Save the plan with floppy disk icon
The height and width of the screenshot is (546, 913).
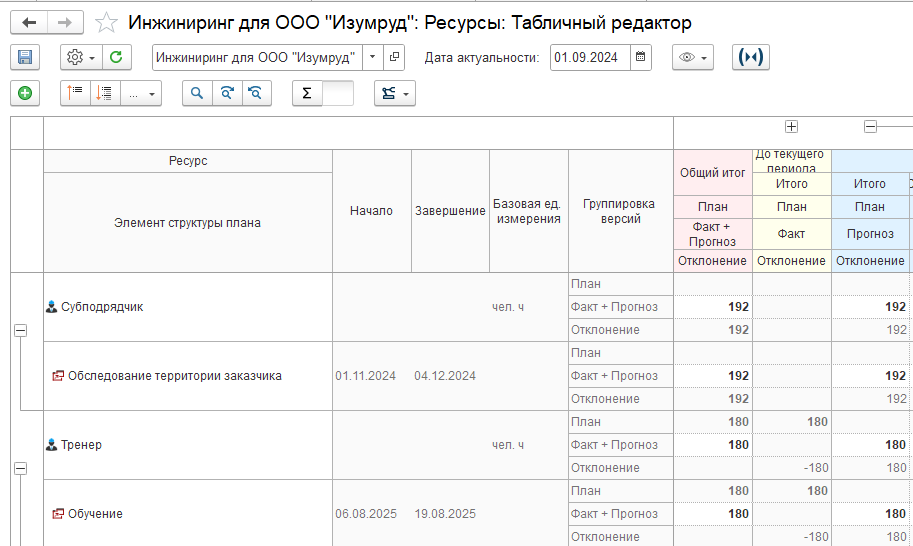pyautogui.click(x=25, y=58)
